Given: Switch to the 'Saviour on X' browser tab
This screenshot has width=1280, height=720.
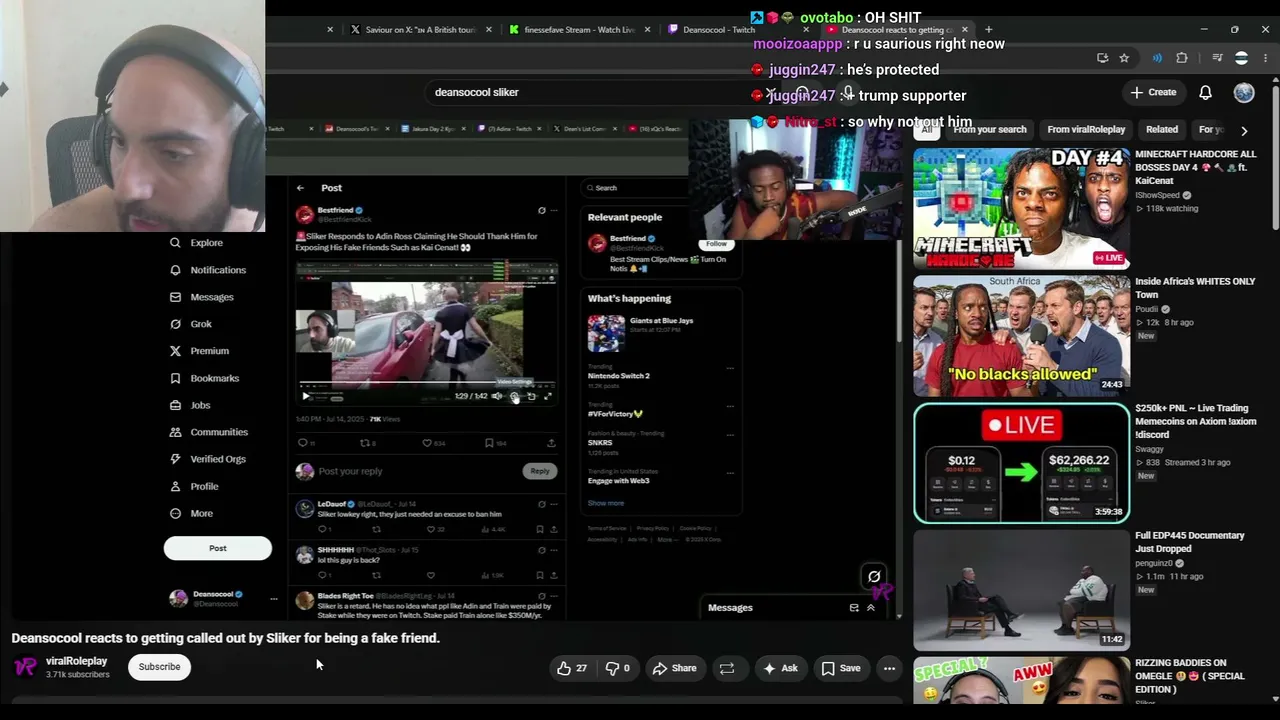Looking at the screenshot, I should (x=420, y=30).
